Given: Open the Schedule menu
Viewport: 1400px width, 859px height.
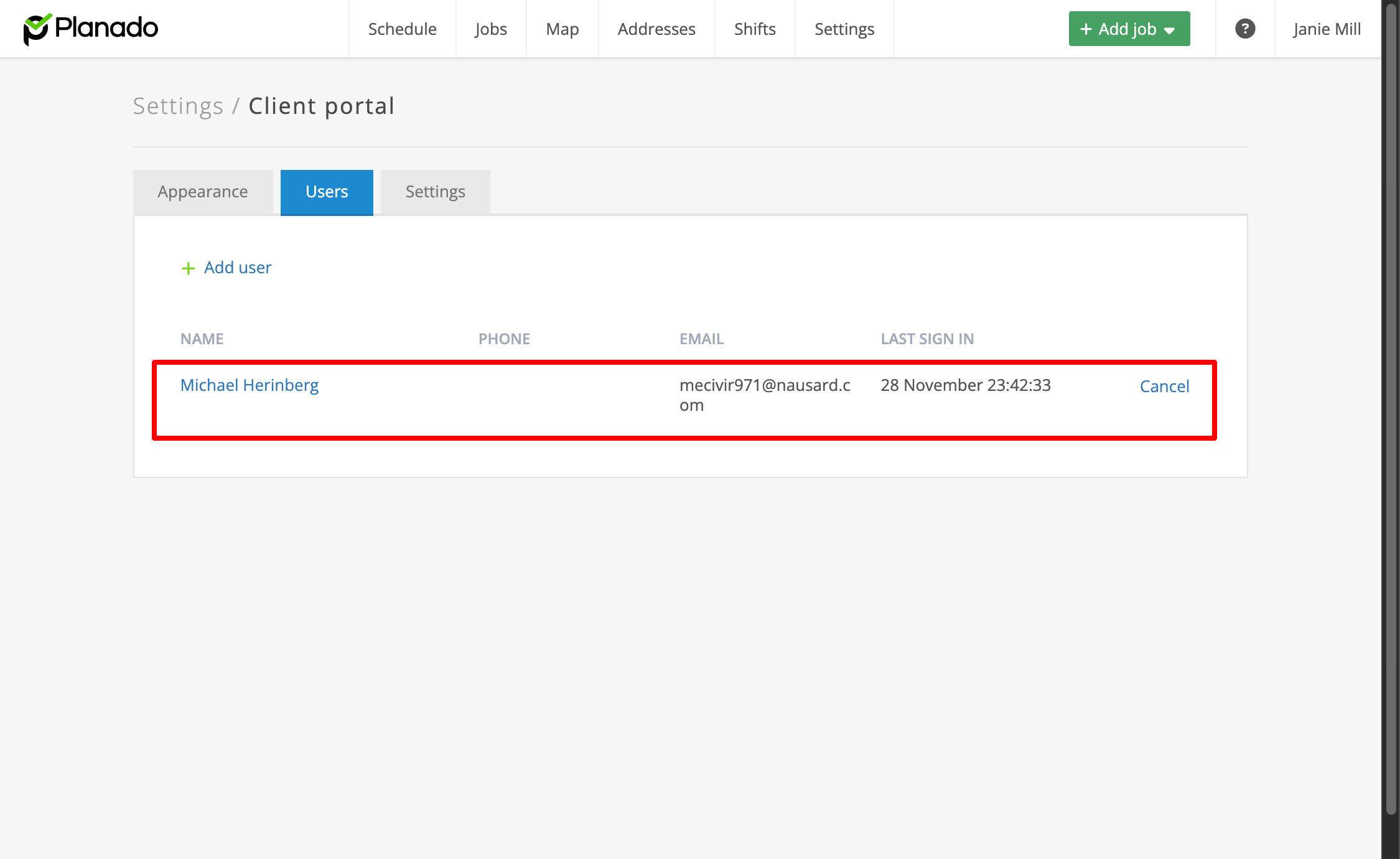Looking at the screenshot, I should click(402, 29).
